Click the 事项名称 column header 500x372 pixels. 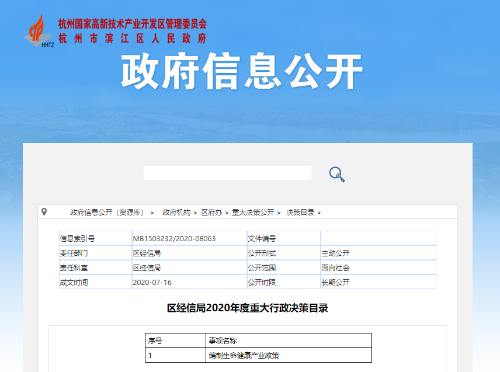coord(288,341)
